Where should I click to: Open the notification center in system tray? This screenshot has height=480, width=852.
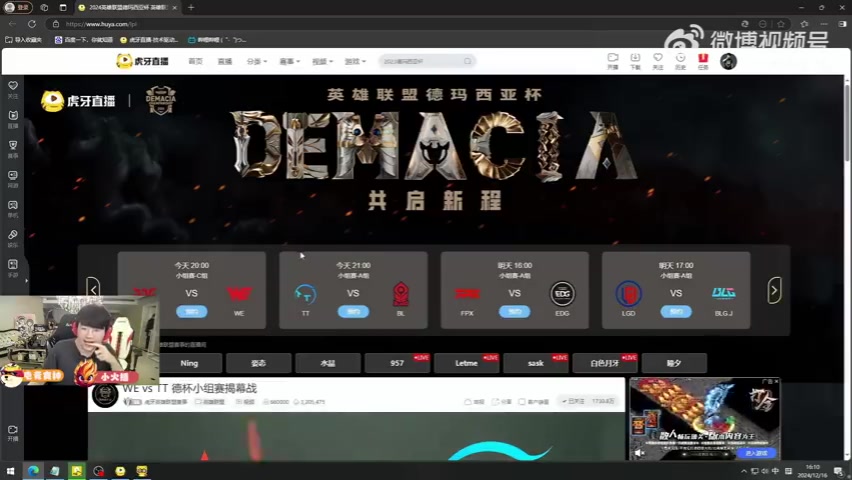pyautogui.click(x=838, y=471)
